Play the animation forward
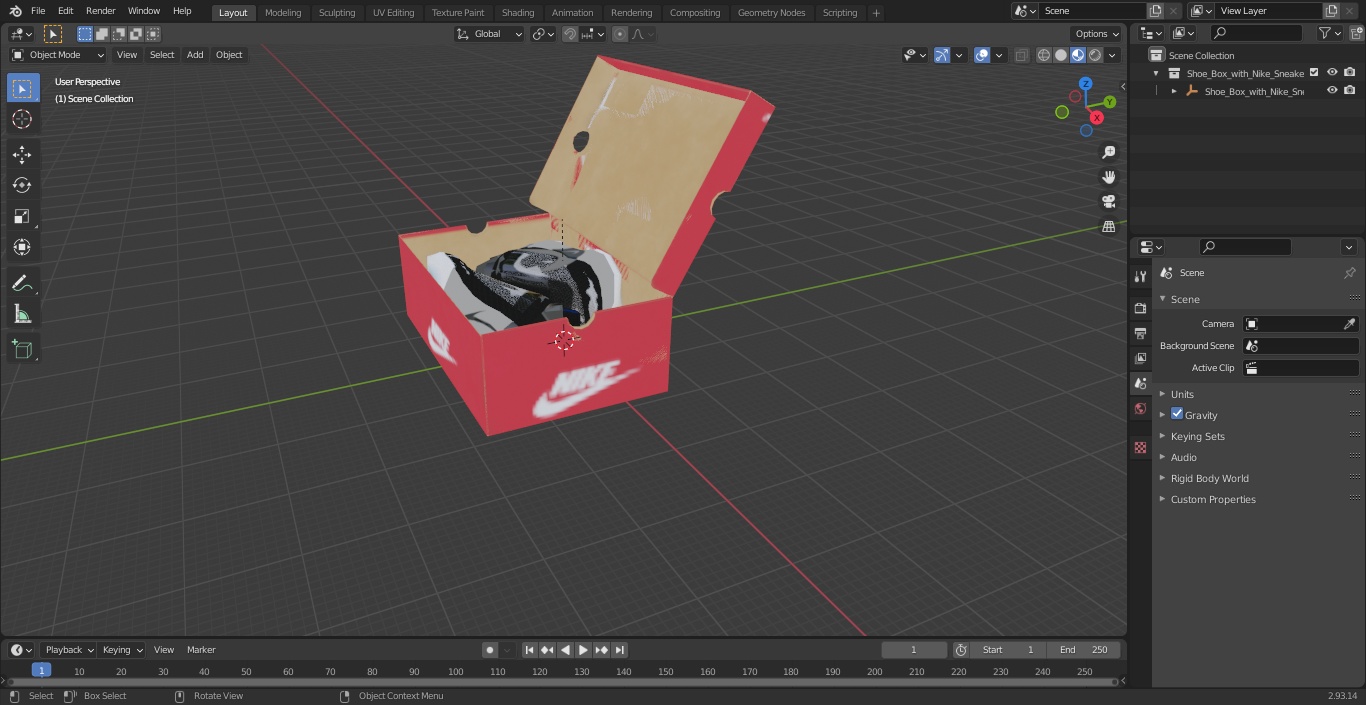 pos(583,650)
